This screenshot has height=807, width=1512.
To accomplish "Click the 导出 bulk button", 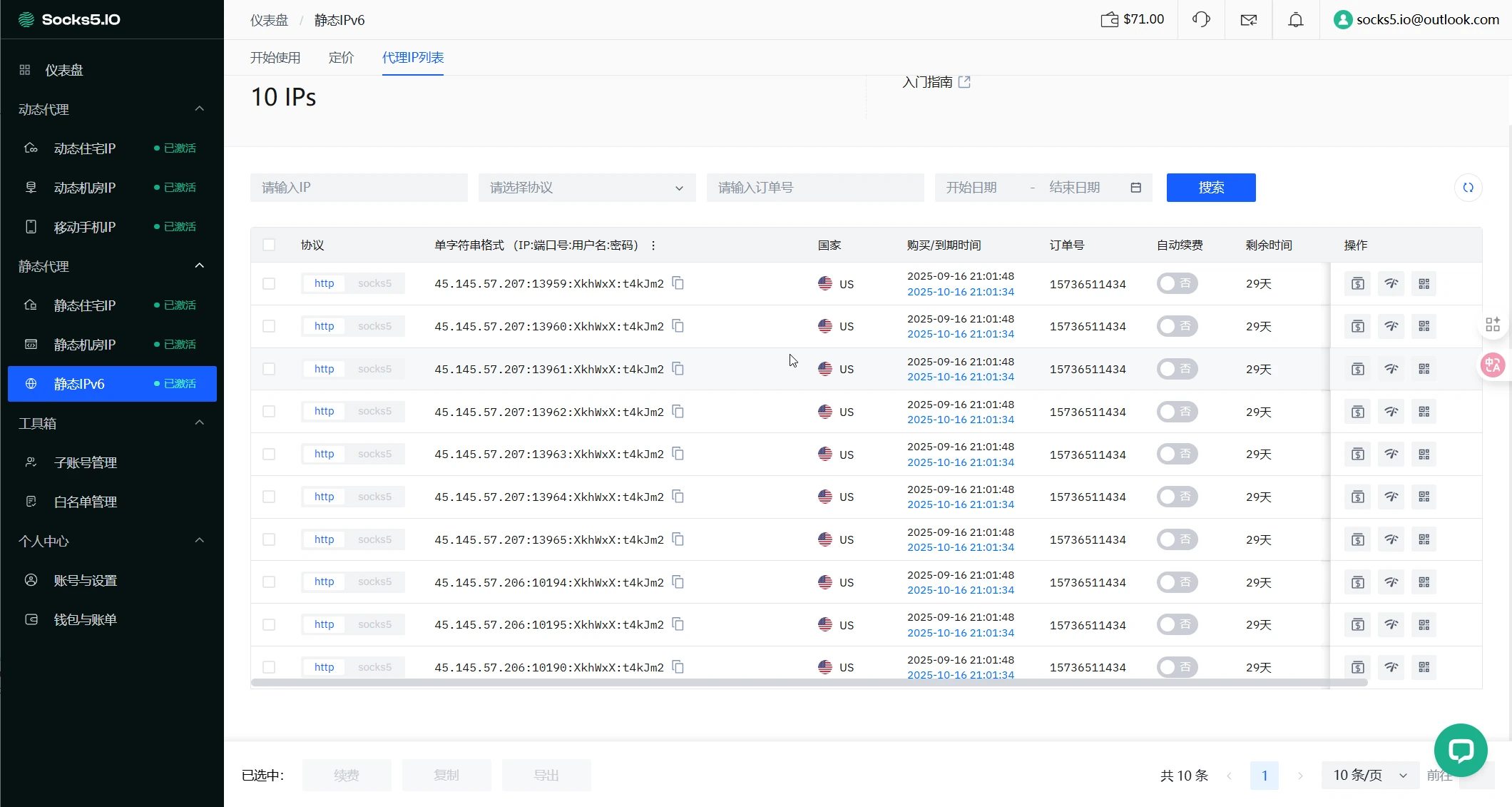I will [x=546, y=776].
